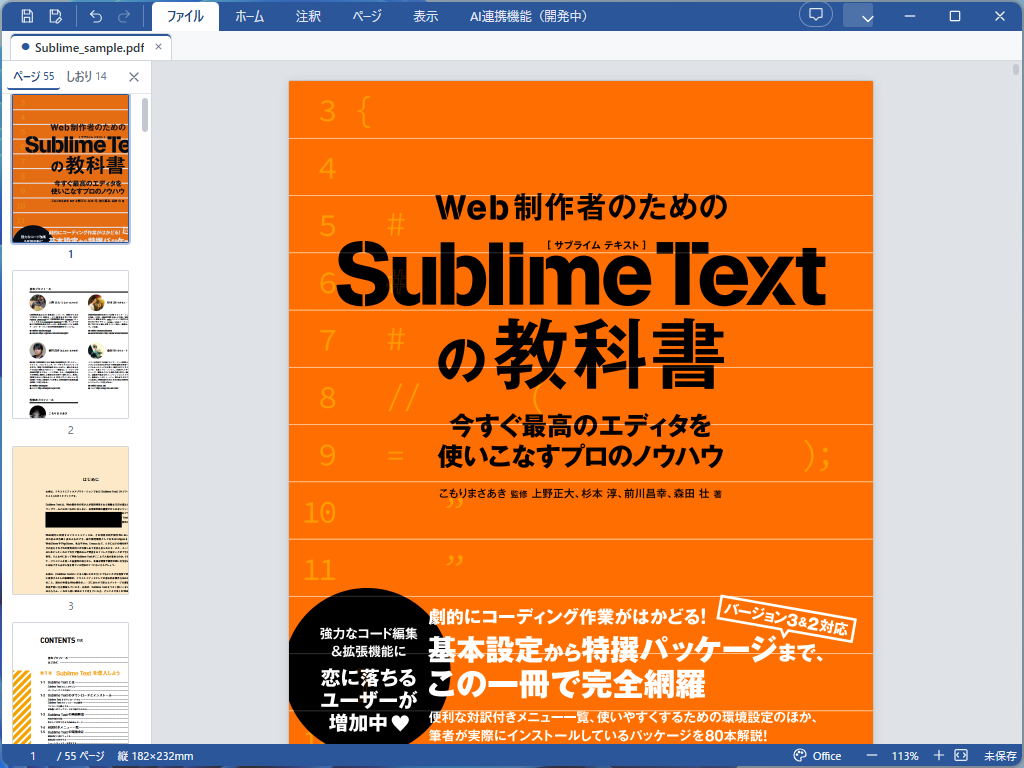Open the 注釈 tab
This screenshot has width=1024, height=768.
[308, 16]
